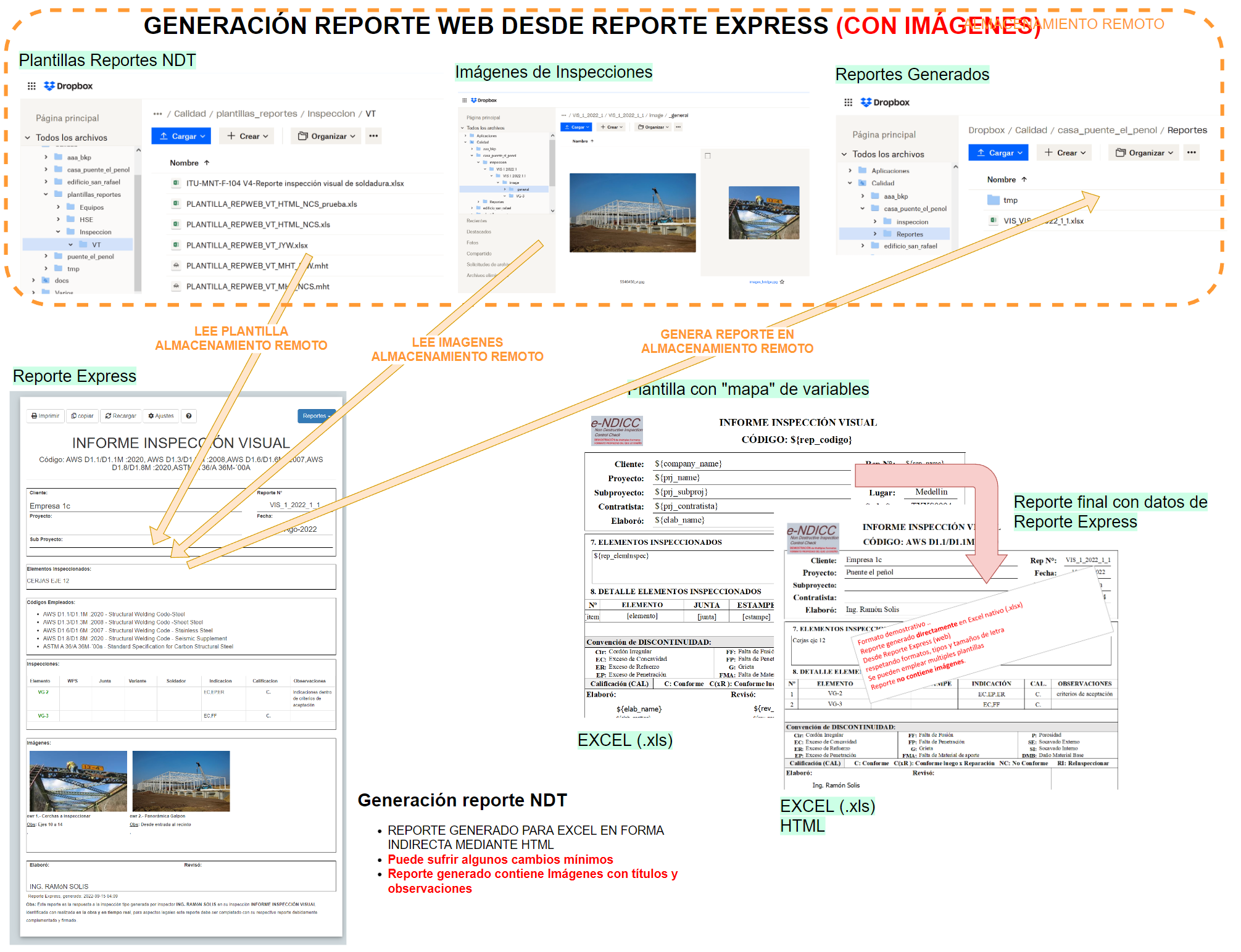Click the Imprimir print button

(46, 416)
